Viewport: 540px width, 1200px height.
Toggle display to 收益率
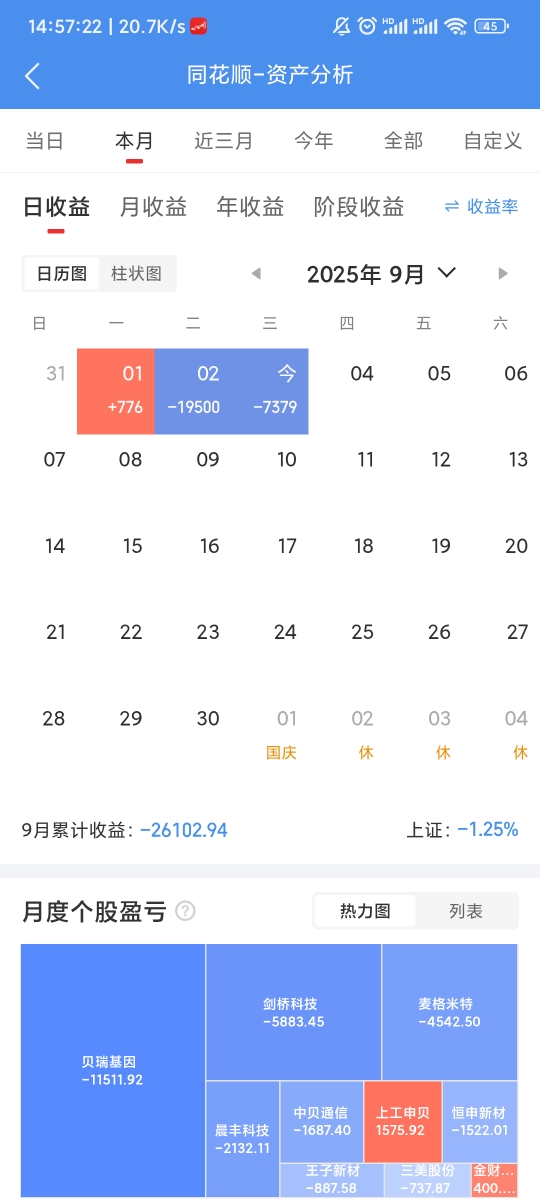[x=481, y=207]
